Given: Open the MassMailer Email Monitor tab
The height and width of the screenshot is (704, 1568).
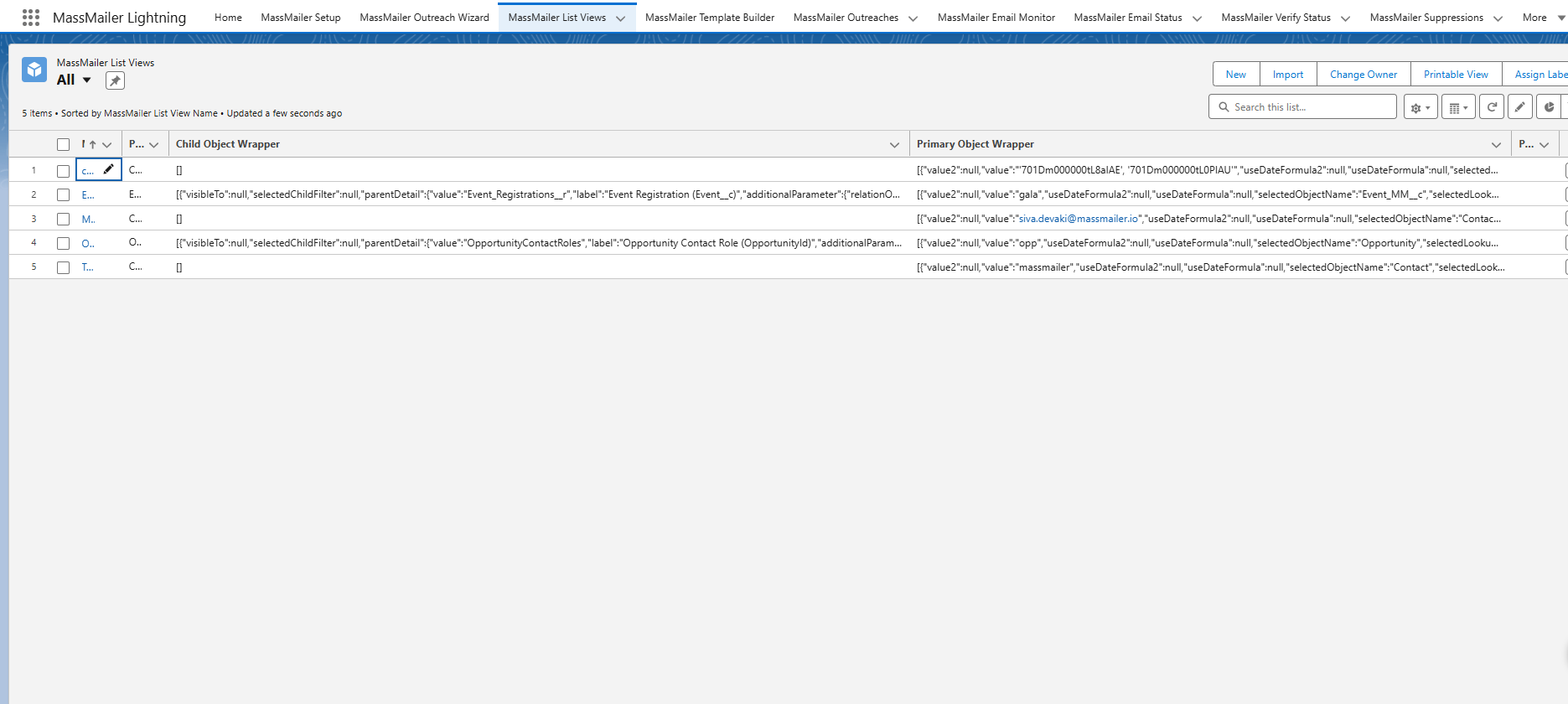Looking at the screenshot, I should pos(996,18).
